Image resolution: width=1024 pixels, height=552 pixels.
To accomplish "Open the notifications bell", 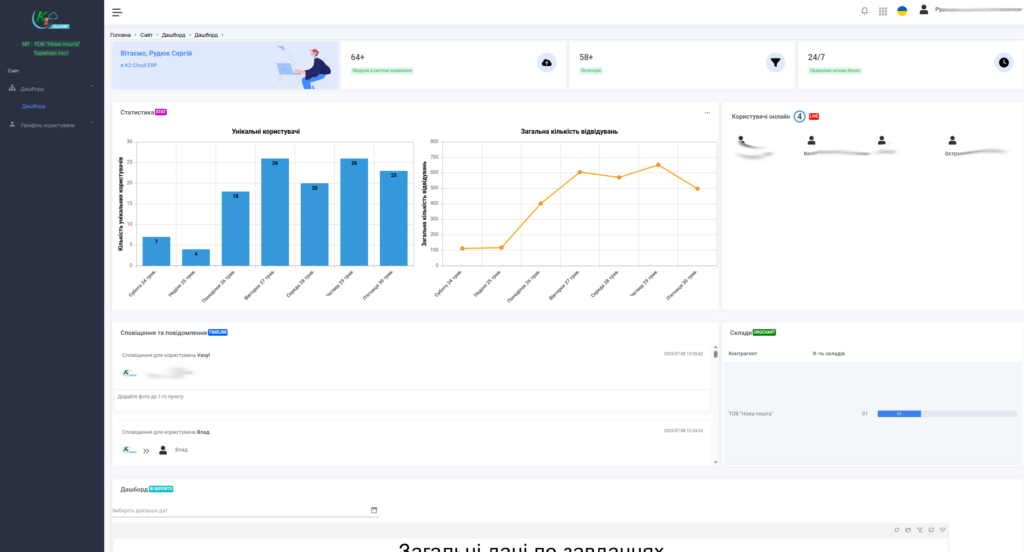I will (864, 11).
